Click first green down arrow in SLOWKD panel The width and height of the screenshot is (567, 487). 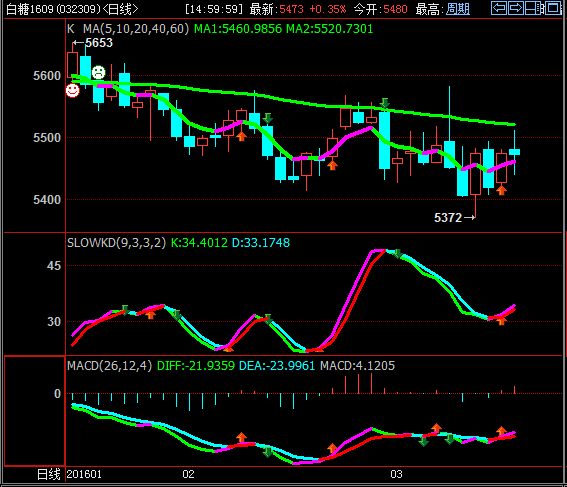tap(125, 310)
